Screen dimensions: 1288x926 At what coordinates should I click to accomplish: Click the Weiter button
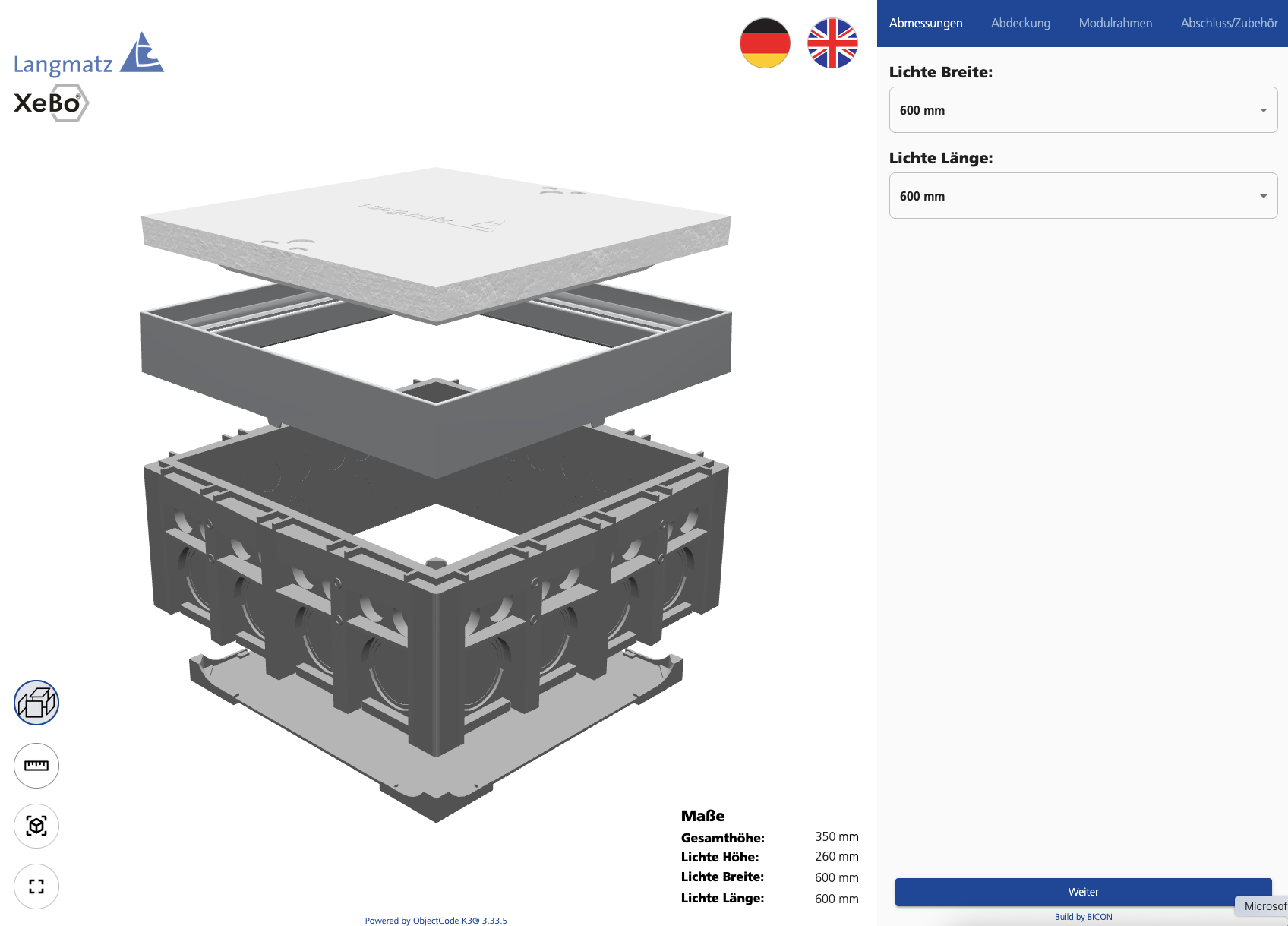coord(1083,892)
